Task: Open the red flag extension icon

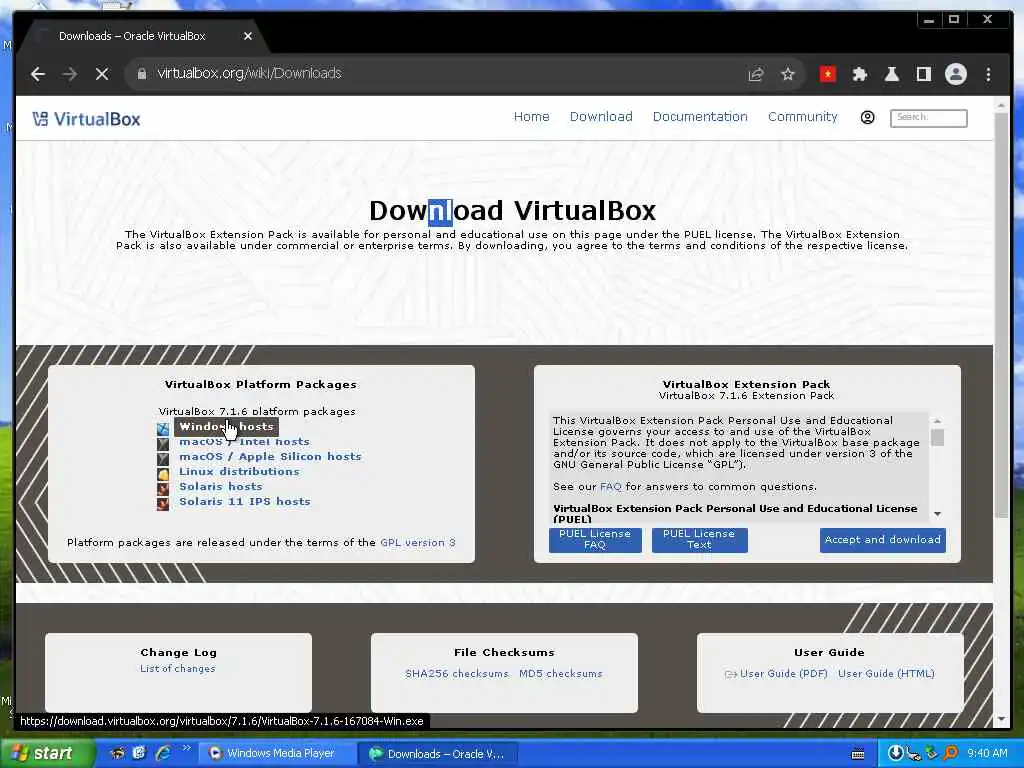Action: pyautogui.click(x=828, y=74)
